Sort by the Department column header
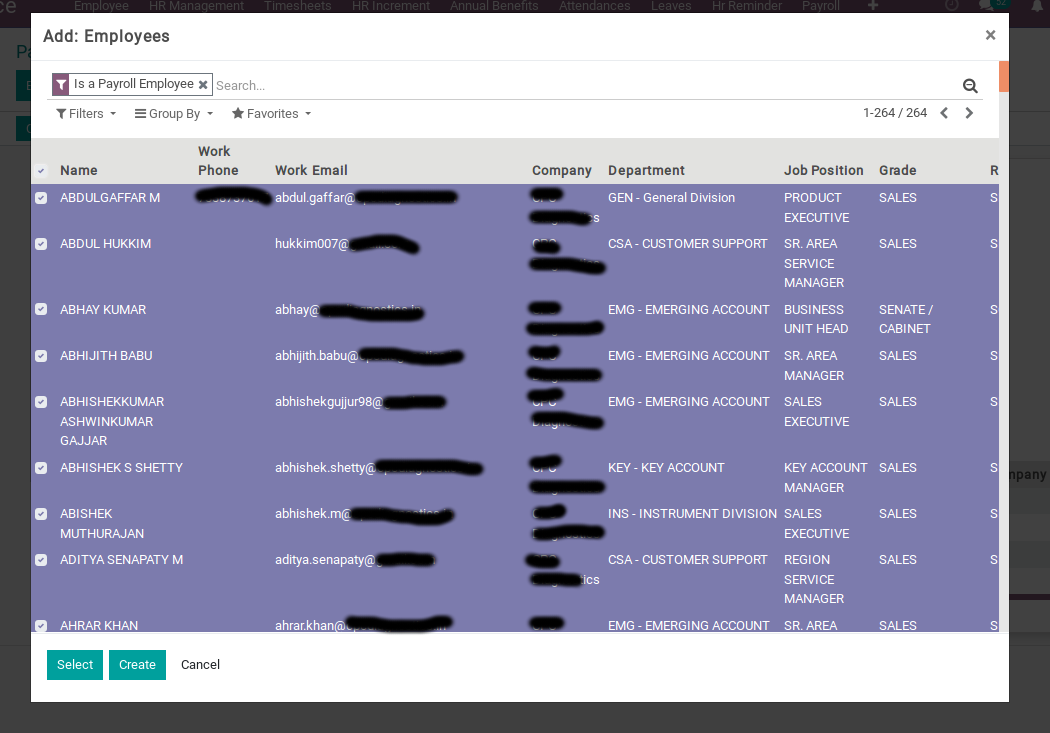1050x733 pixels. (646, 170)
